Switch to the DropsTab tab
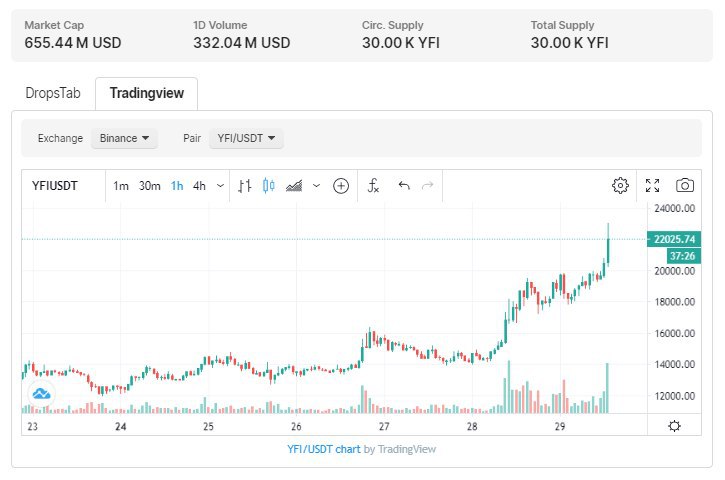 coord(51,93)
